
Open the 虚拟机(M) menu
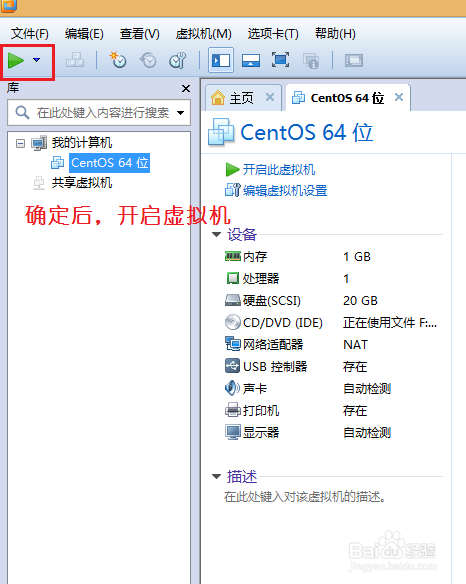203,34
